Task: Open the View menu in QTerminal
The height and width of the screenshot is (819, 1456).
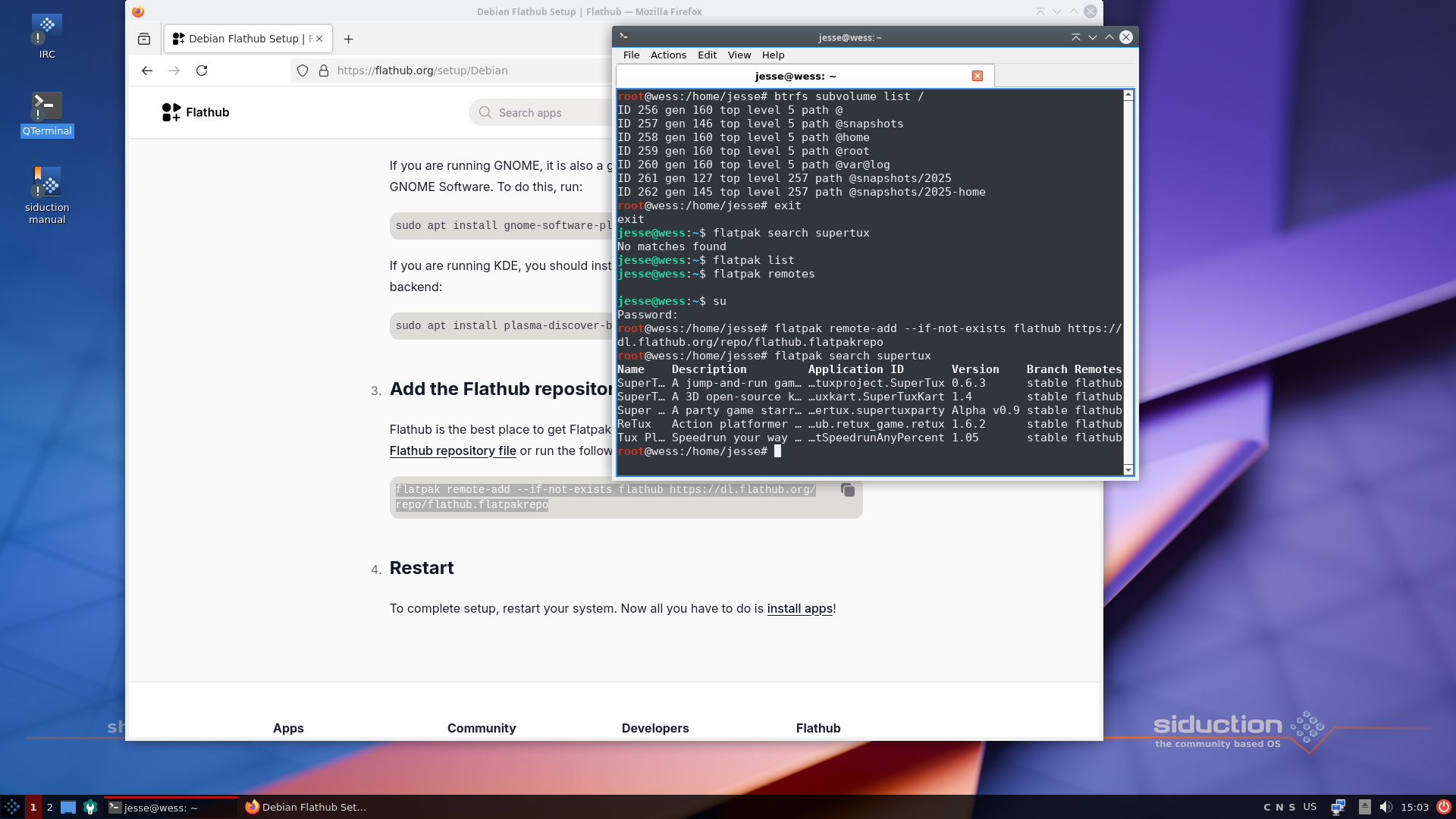Action: pyautogui.click(x=739, y=55)
